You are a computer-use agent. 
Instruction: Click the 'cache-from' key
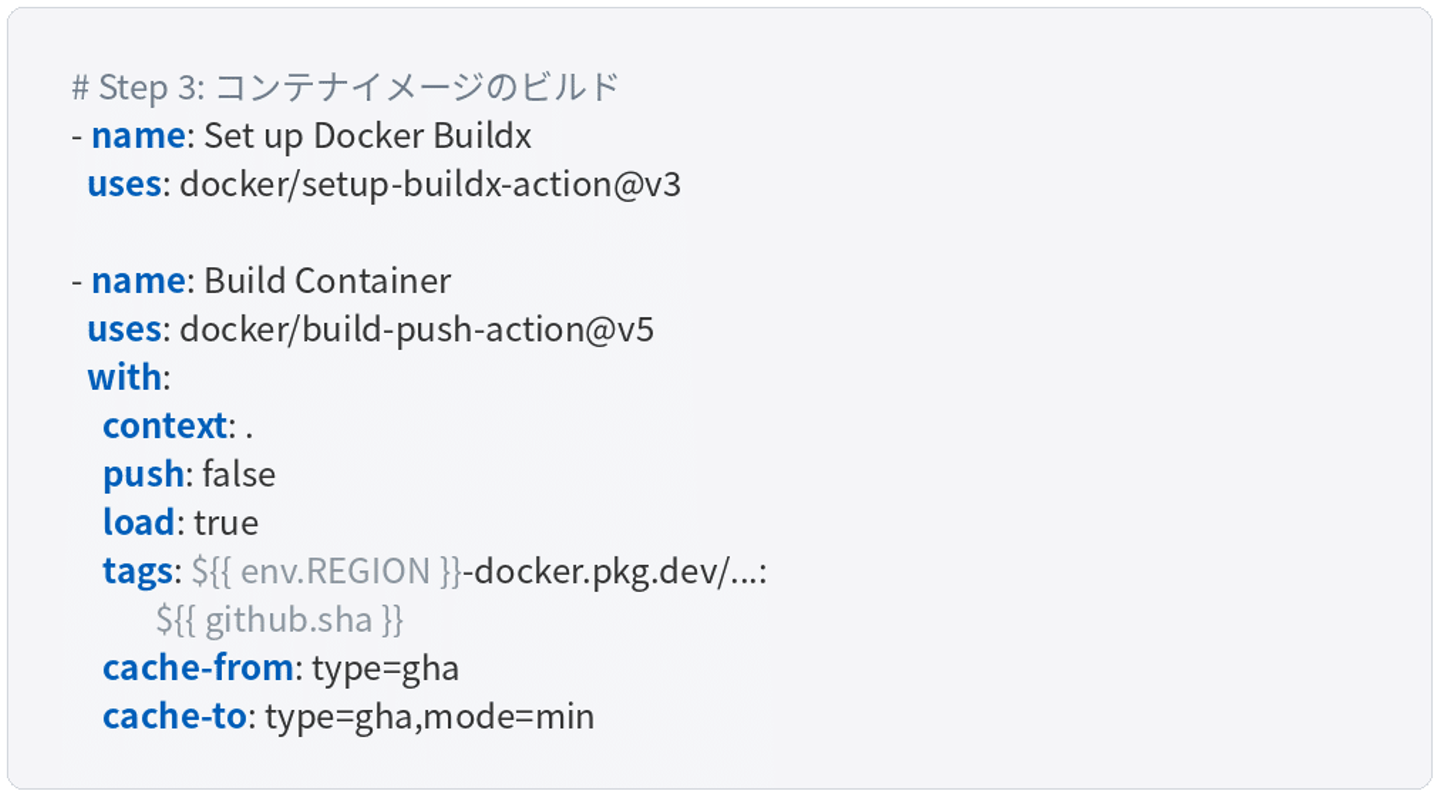[x=198, y=668]
